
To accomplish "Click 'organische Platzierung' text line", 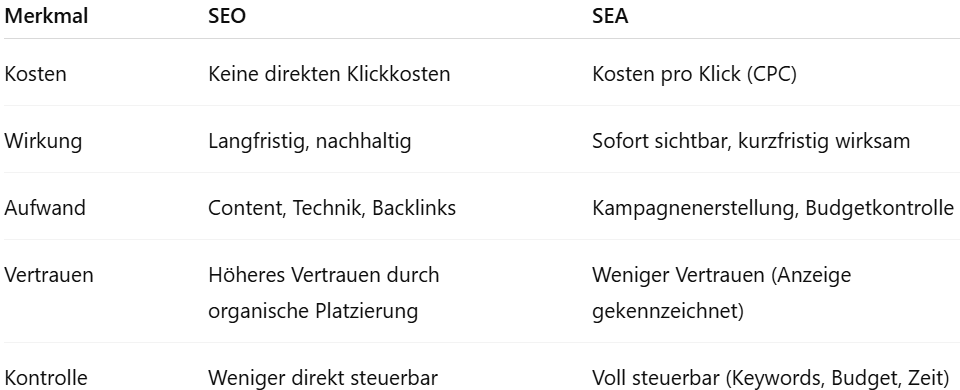I will point(313,311).
